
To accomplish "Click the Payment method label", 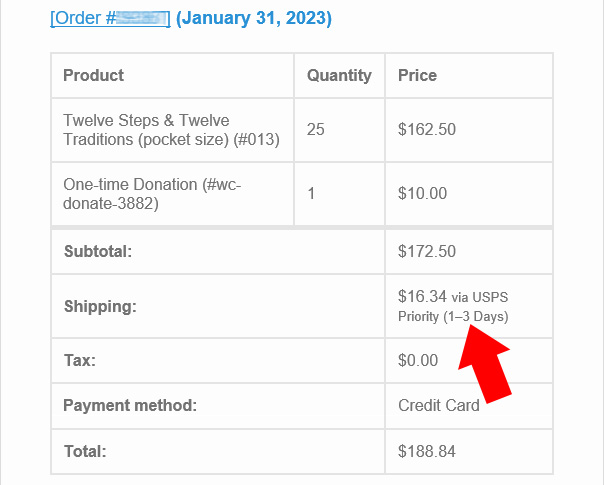I will pyautogui.click(x=129, y=405).
